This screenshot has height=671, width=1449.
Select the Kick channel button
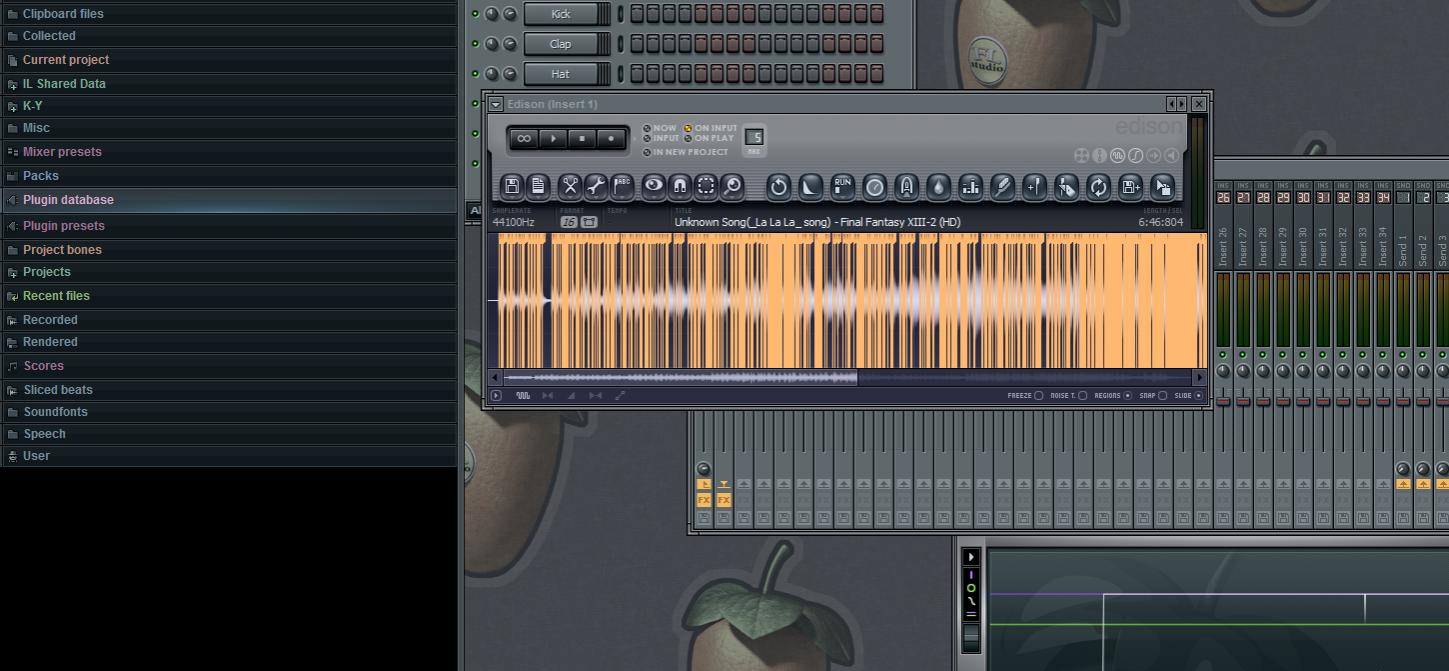[561, 14]
